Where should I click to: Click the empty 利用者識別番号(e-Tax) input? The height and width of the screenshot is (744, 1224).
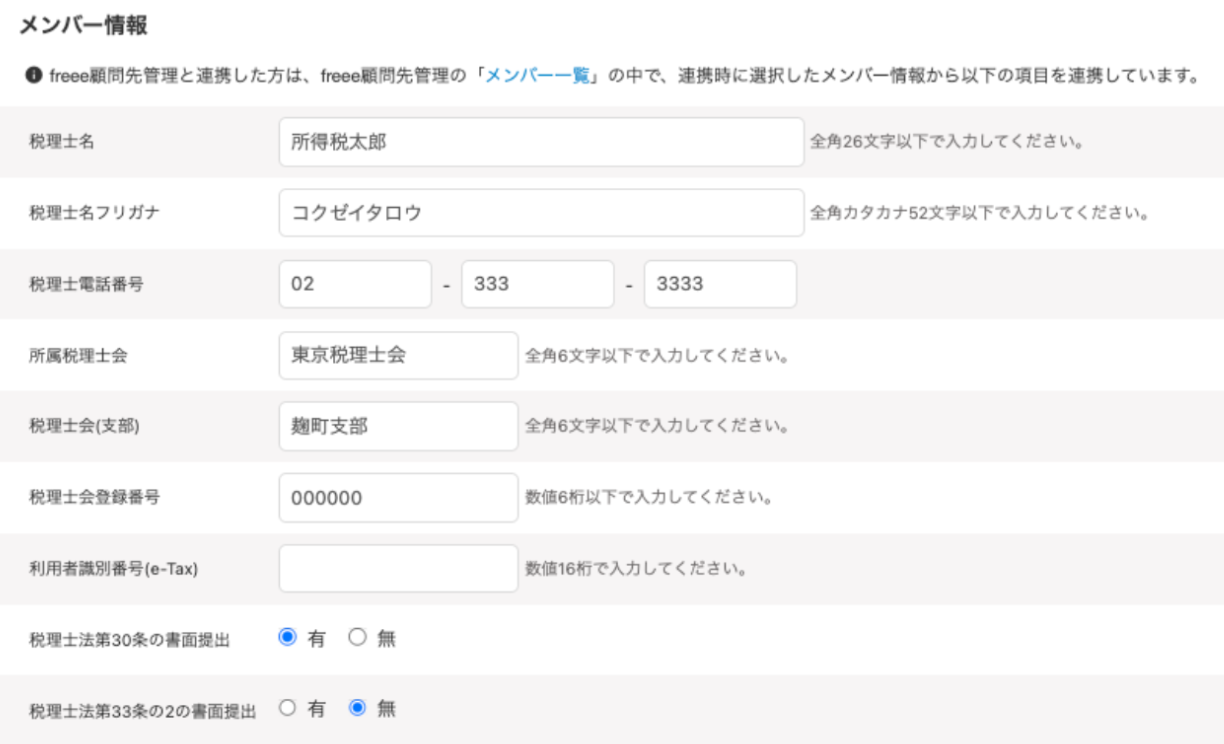pos(398,568)
